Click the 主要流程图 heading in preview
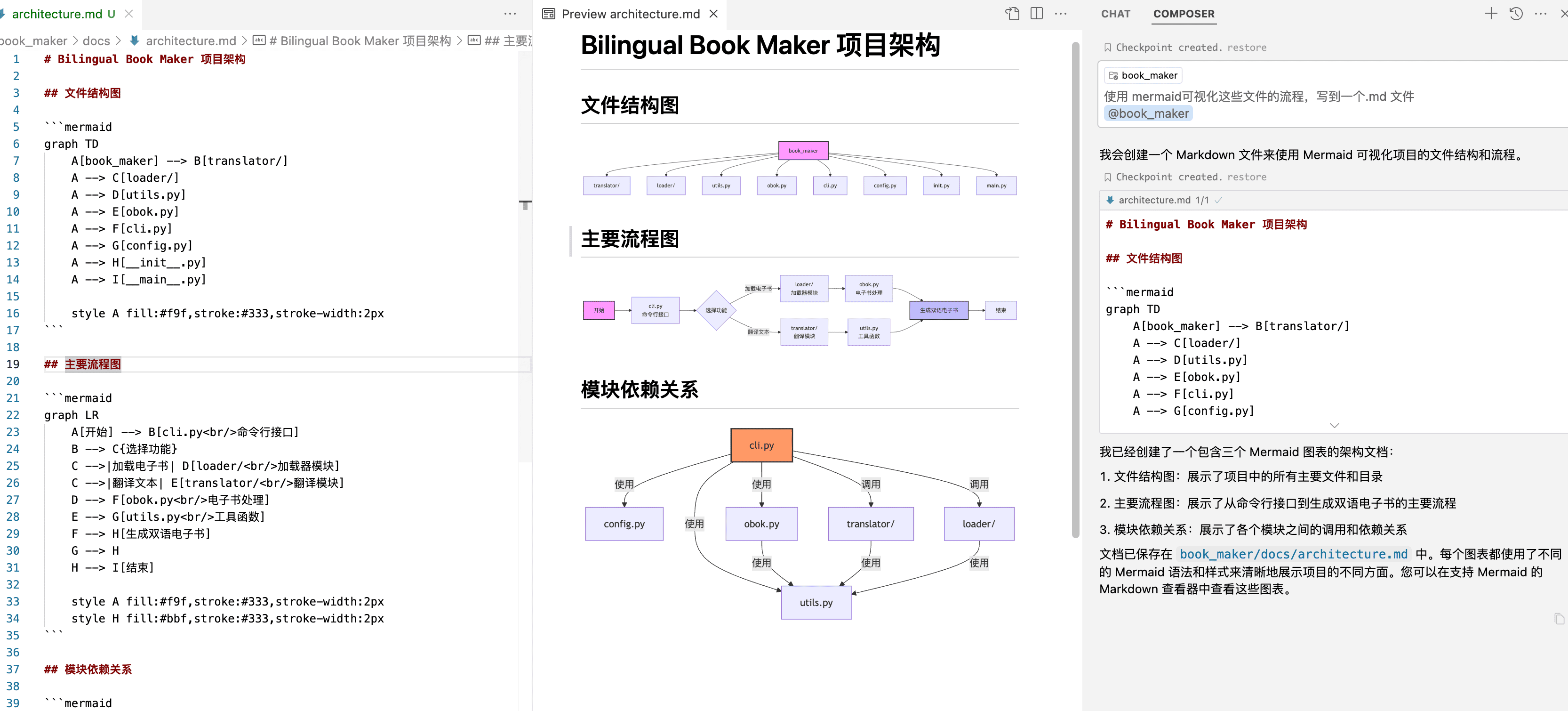 (630, 238)
